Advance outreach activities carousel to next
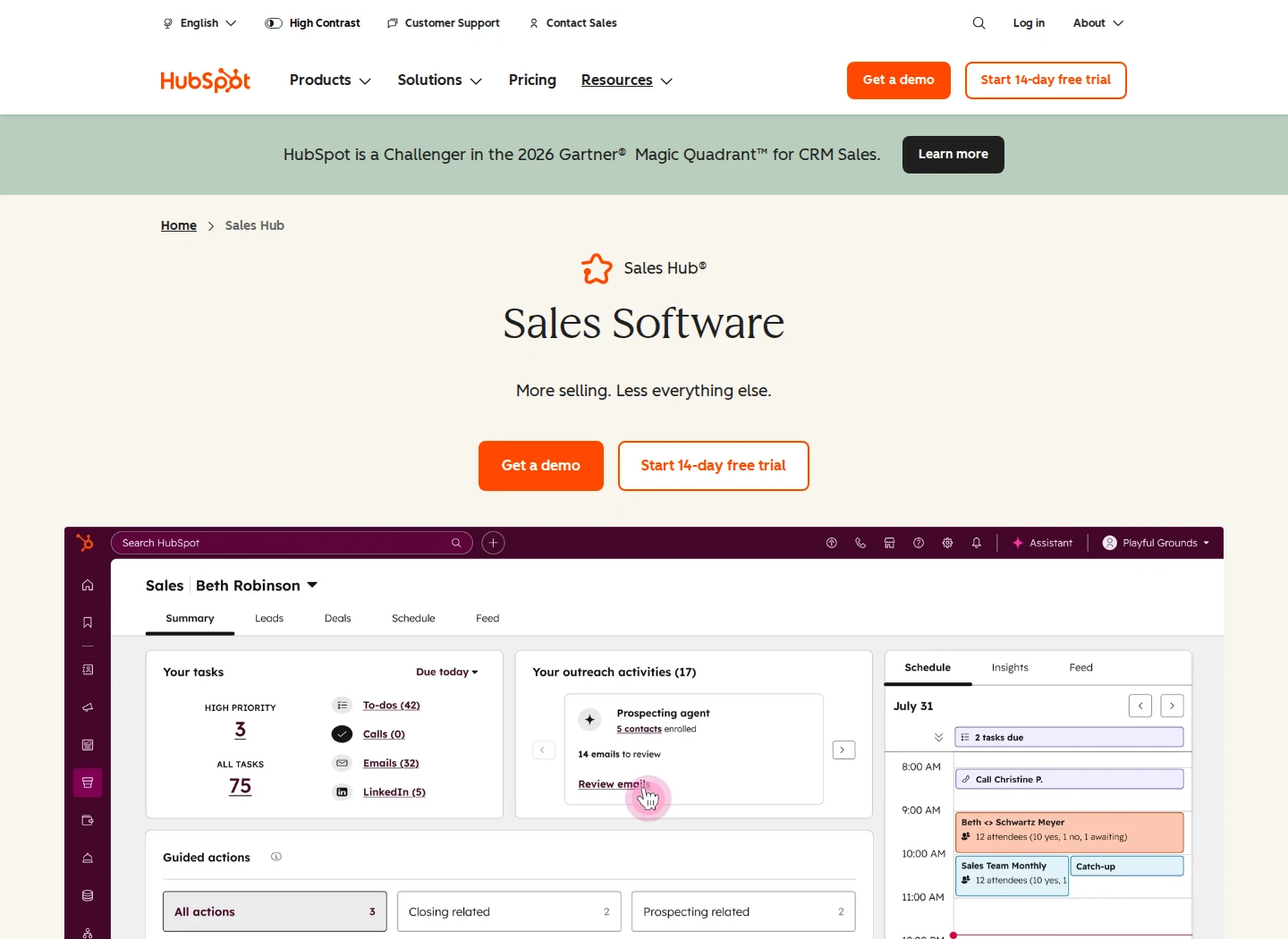 [843, 750]
